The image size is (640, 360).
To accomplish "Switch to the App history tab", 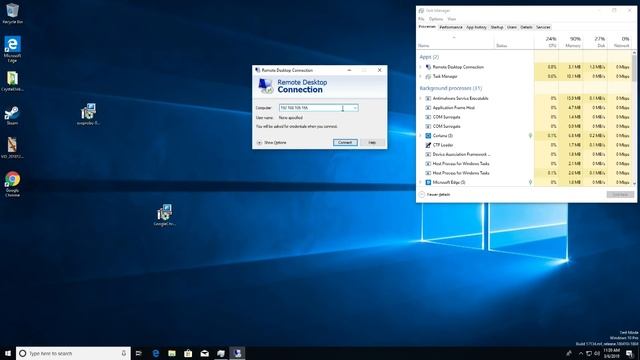I will click(x=476, y=27).
